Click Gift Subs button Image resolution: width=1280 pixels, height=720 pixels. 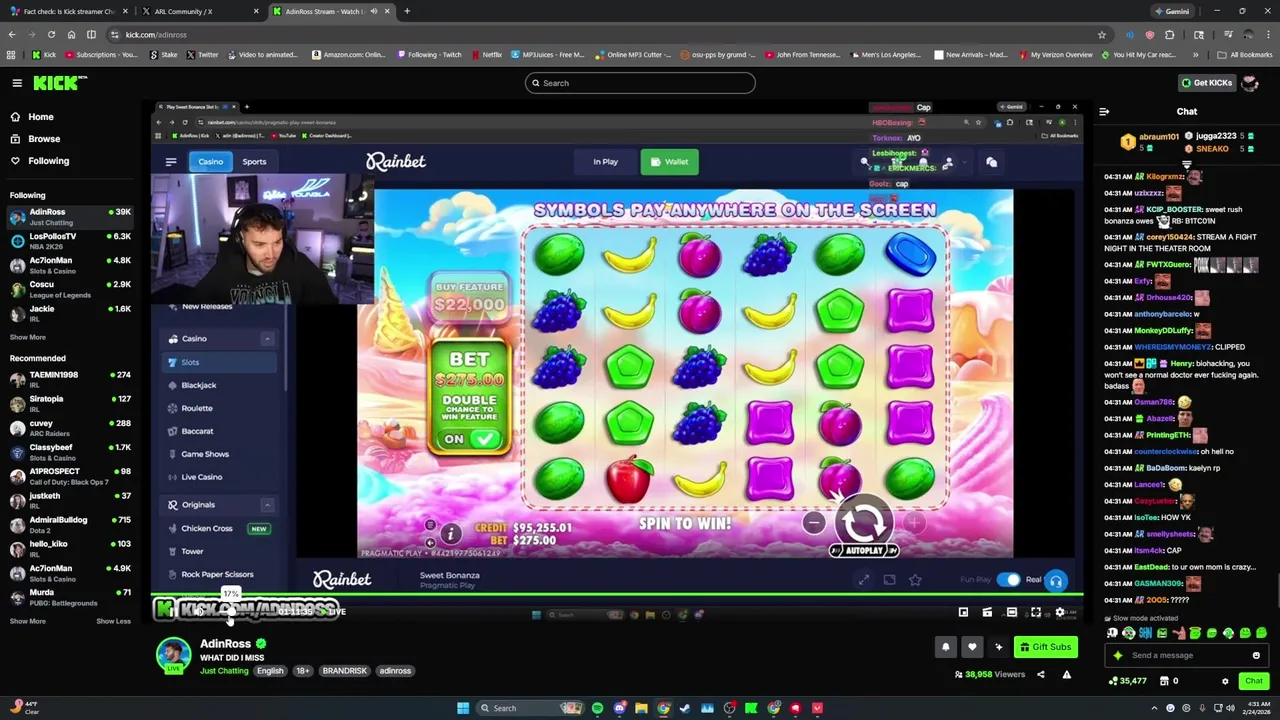1045,647
